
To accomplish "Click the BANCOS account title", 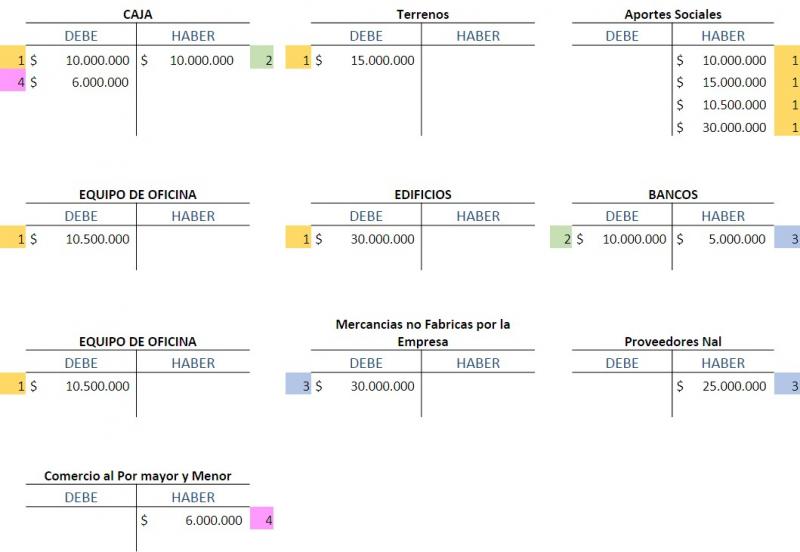I will coord(672,194).
